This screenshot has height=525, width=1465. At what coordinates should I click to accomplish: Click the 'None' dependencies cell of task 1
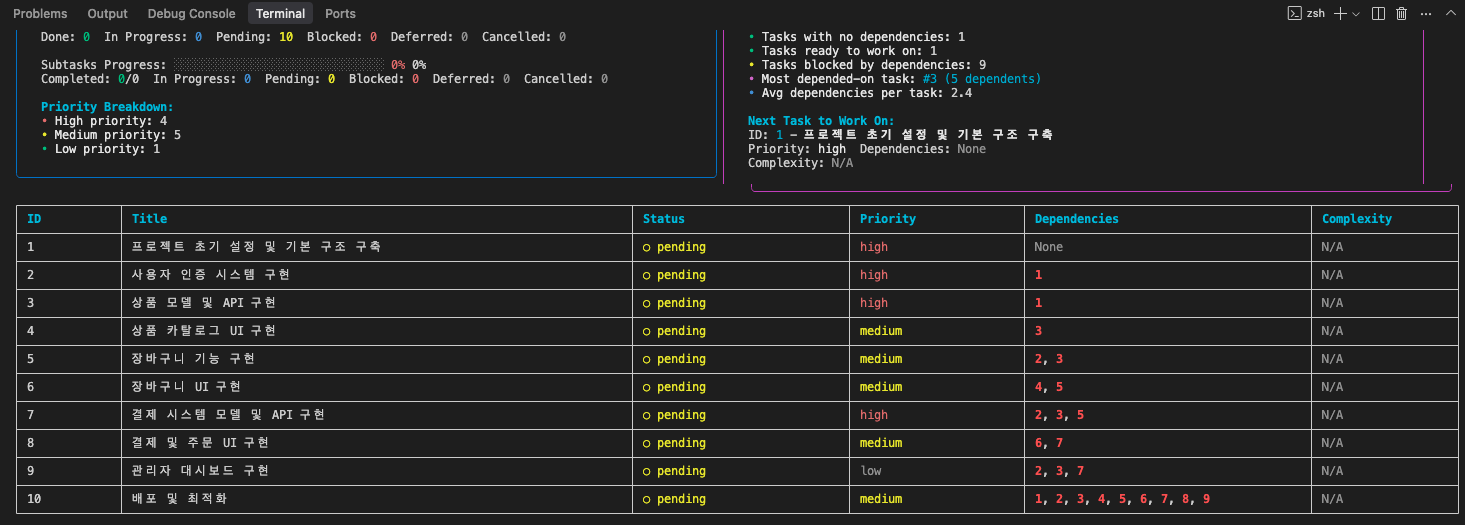(x=1049, y=246)
